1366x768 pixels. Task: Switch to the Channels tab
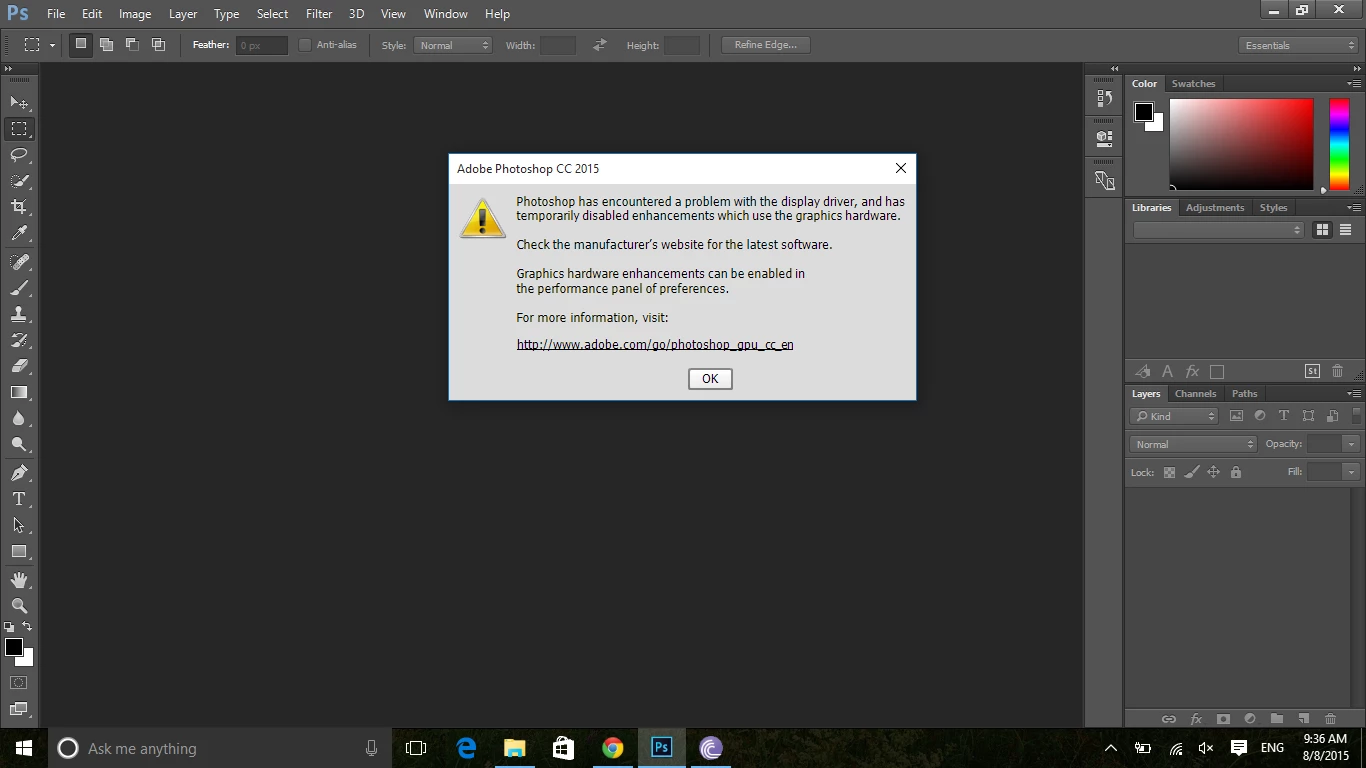tap(1195, 394)
